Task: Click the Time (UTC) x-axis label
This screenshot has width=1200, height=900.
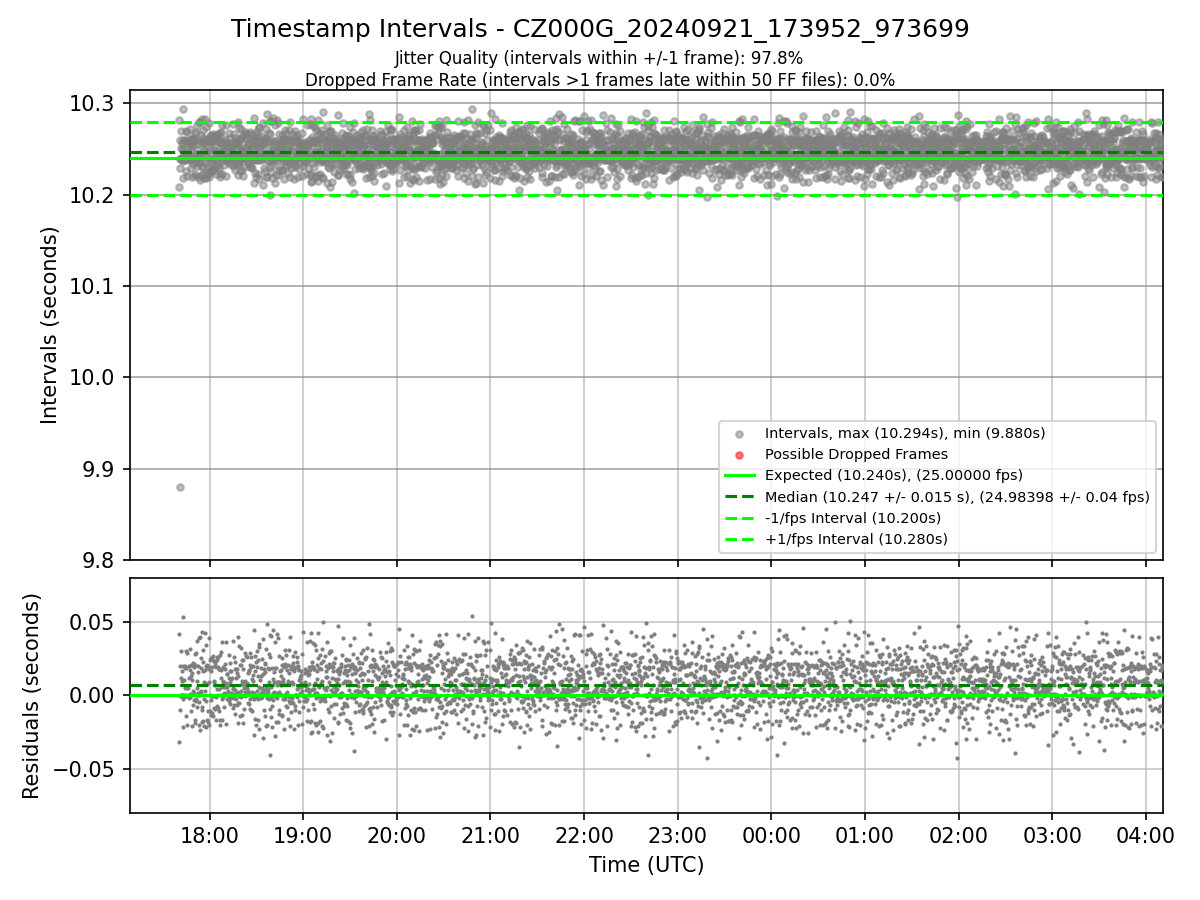Action: [x=646, y=865]
